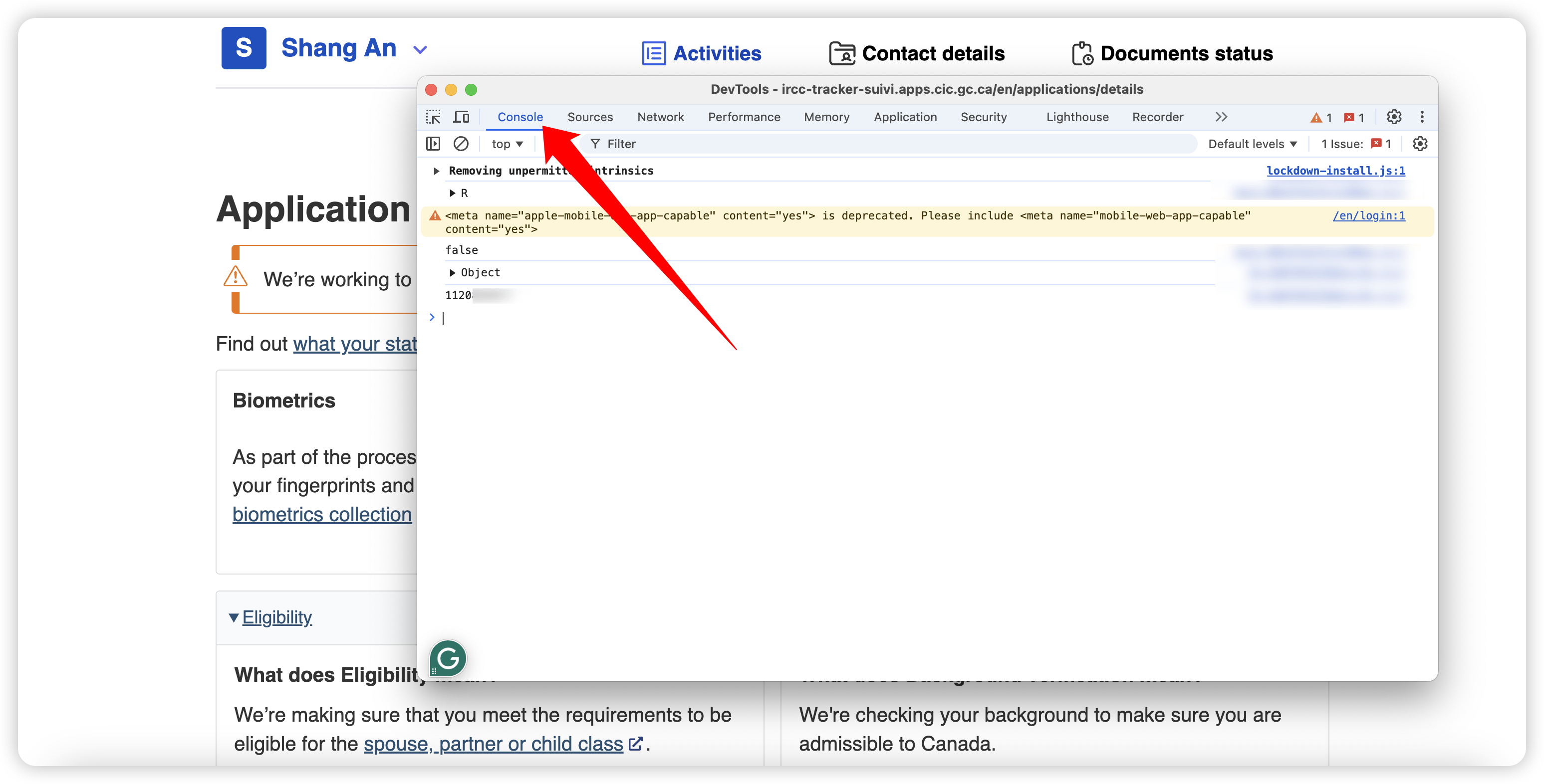Clear the console with the ban icon

pyautogui.click(x=460, y=144)
